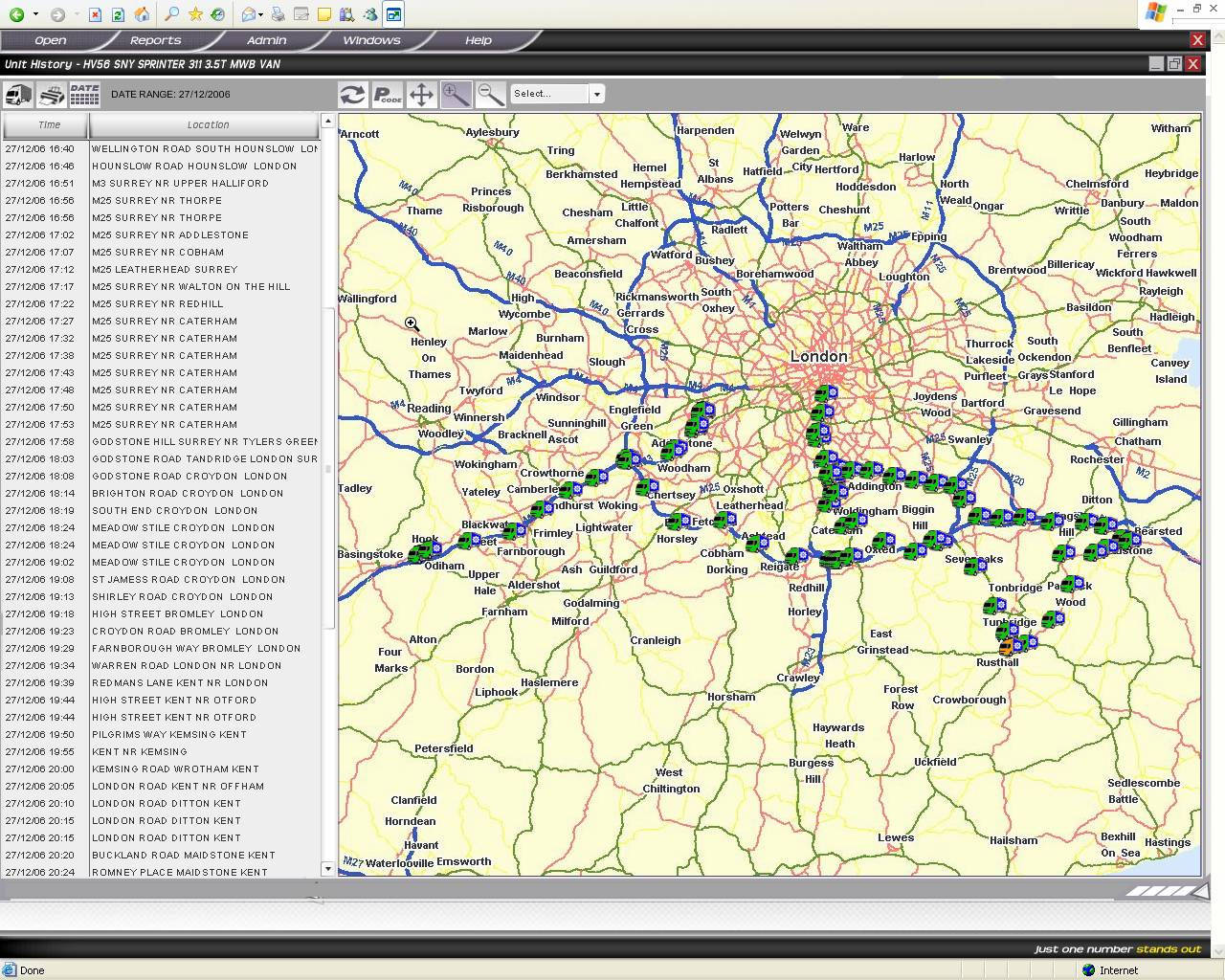Click the orange vehicle marker near Rusthall
This screenshot has width=1225, height=980.
pyautogui.click(x=1006, y=648)
